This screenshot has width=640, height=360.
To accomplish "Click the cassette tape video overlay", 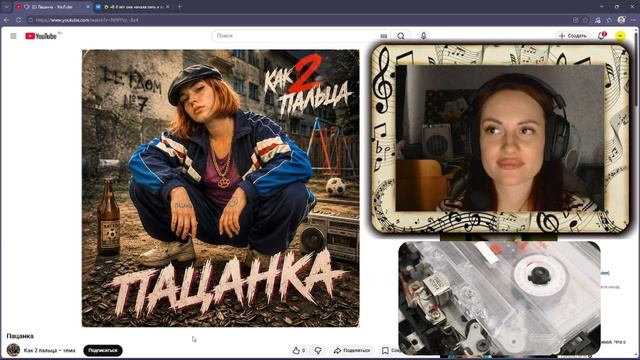I will (499, 298).
